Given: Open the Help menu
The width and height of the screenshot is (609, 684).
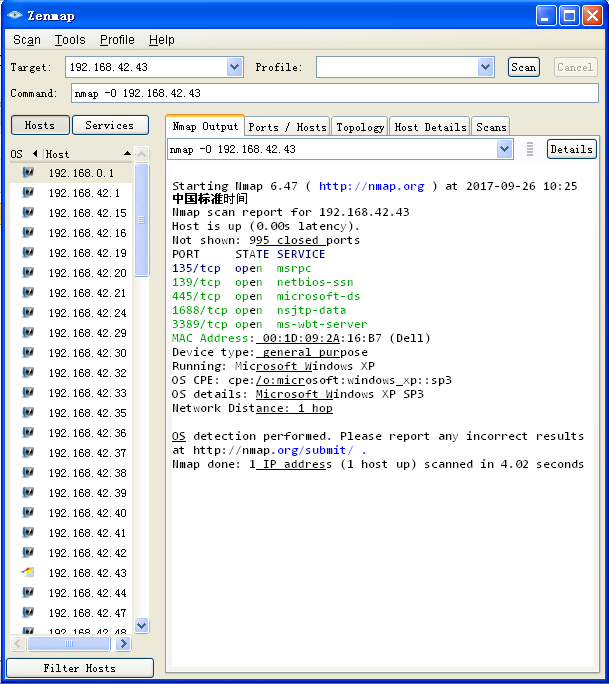Looking at the screenshot, I should 161,40.
